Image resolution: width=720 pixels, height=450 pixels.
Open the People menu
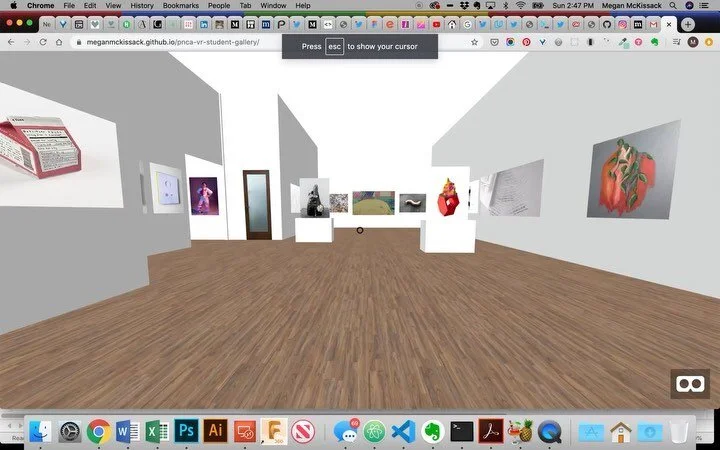219,6
